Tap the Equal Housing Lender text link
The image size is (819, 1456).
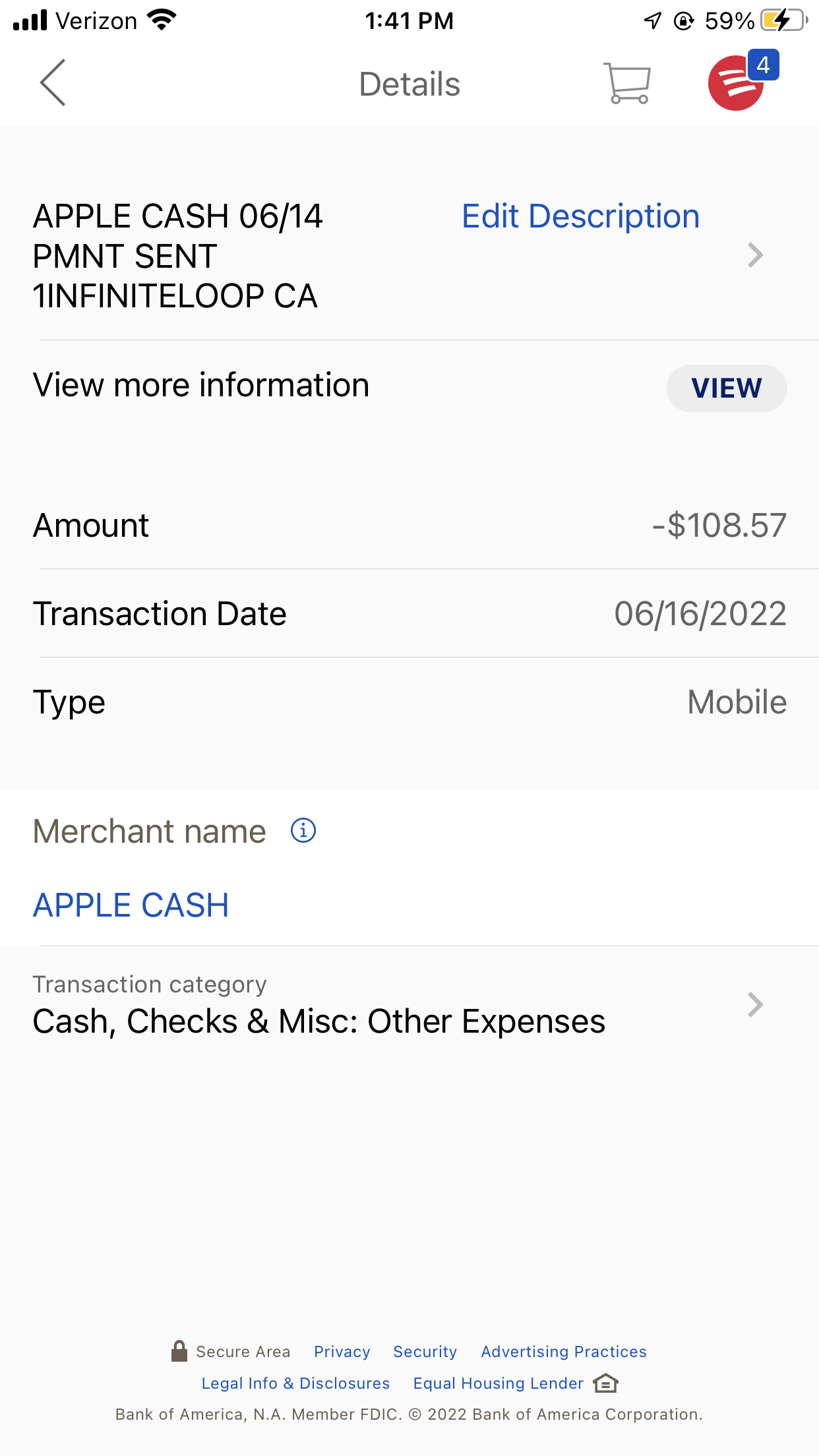click(x=498, y=1383)
